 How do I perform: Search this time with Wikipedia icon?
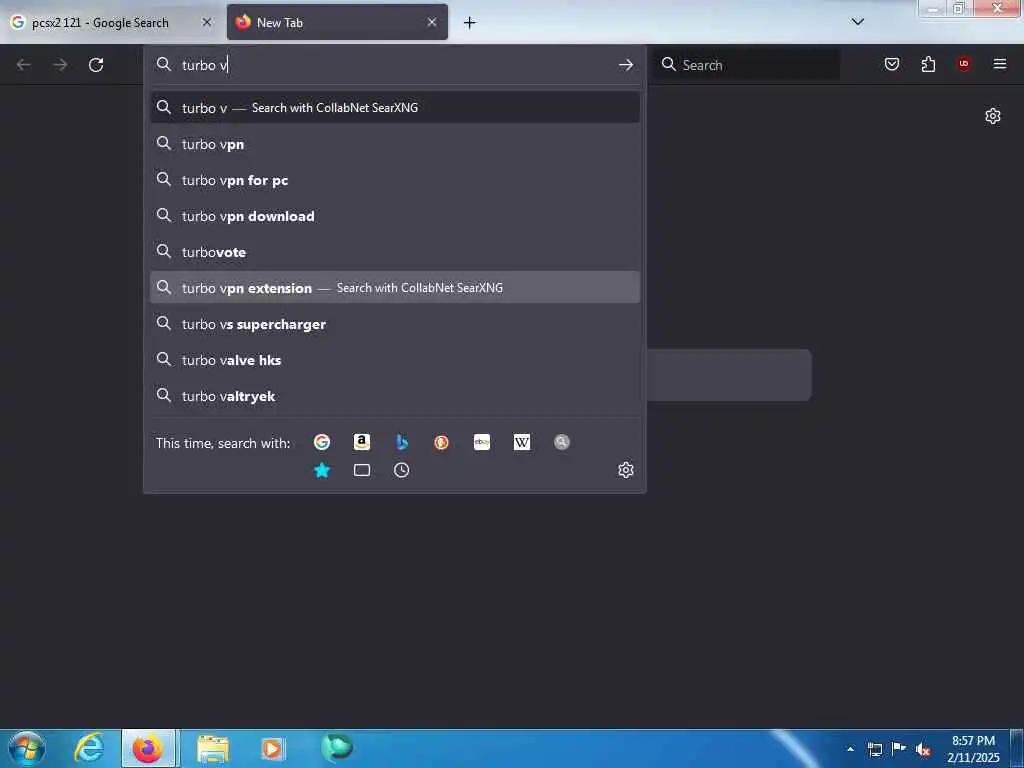click(x=522, y=442)
